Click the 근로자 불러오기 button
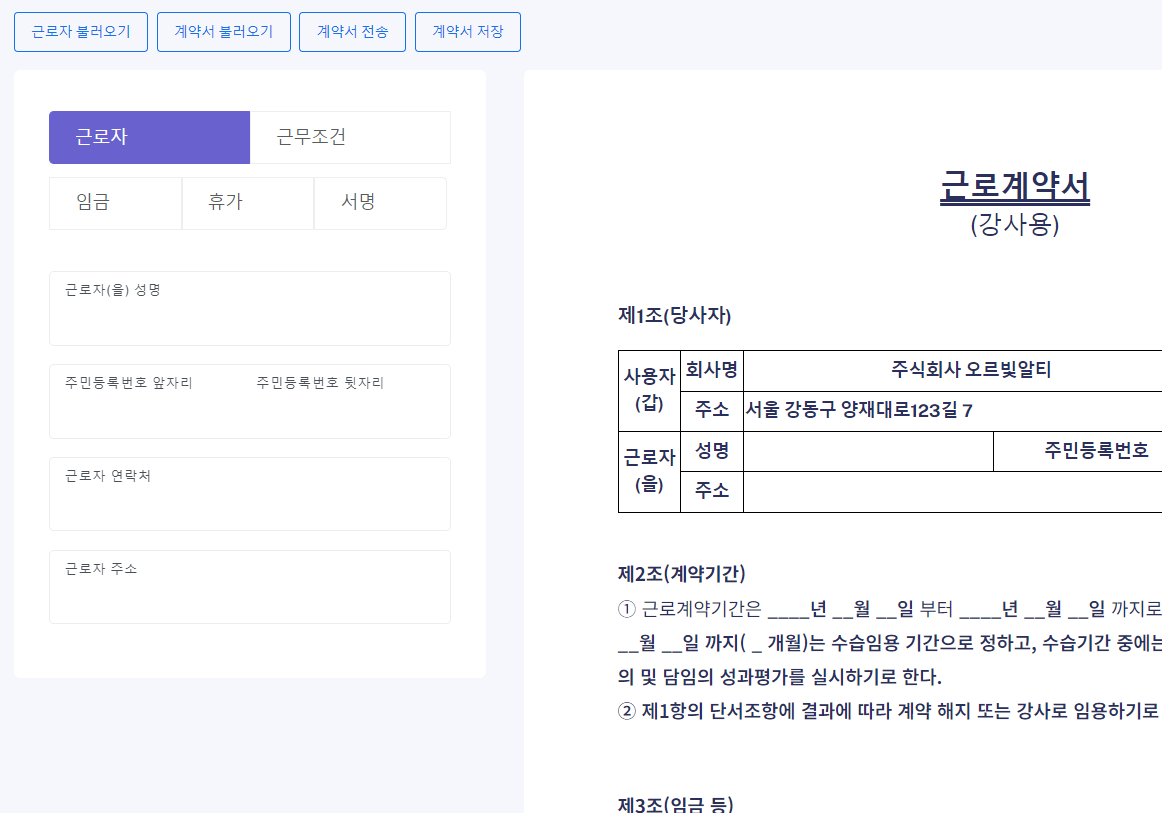The image size is (1162, 813). tap(81, 32)
